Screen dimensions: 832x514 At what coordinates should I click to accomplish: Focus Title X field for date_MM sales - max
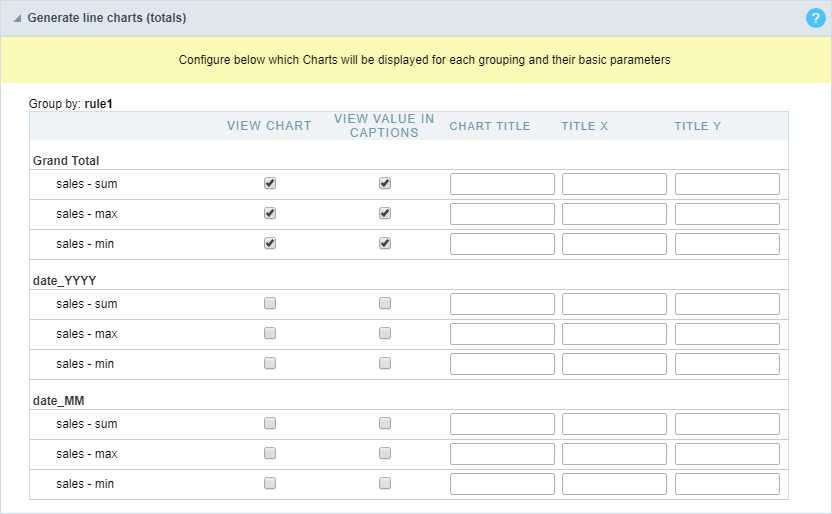[614, 454]
